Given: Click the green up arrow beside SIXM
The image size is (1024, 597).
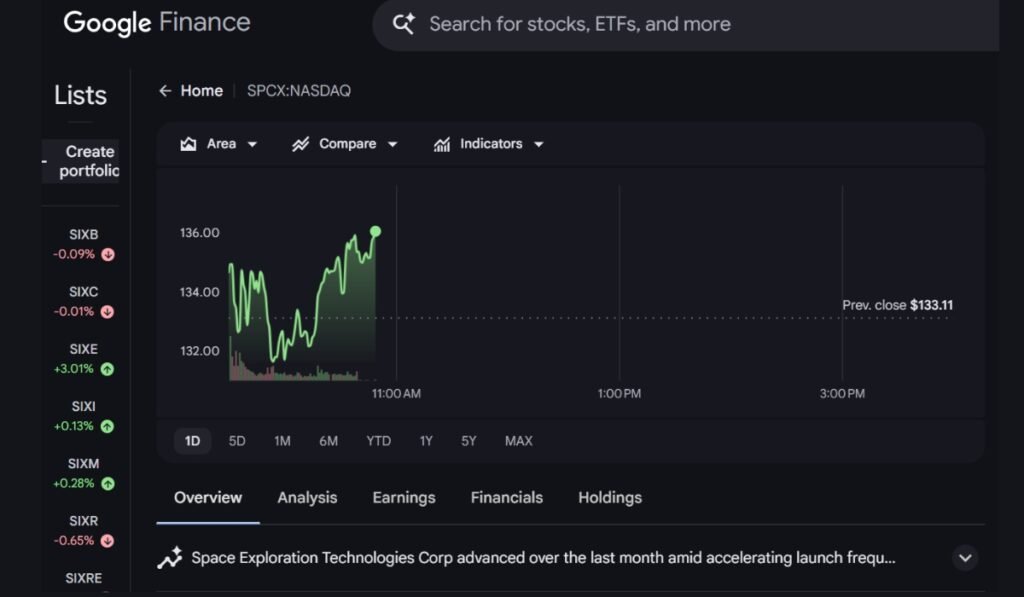Looking at the screenshot, I should (x=108, y=483).
